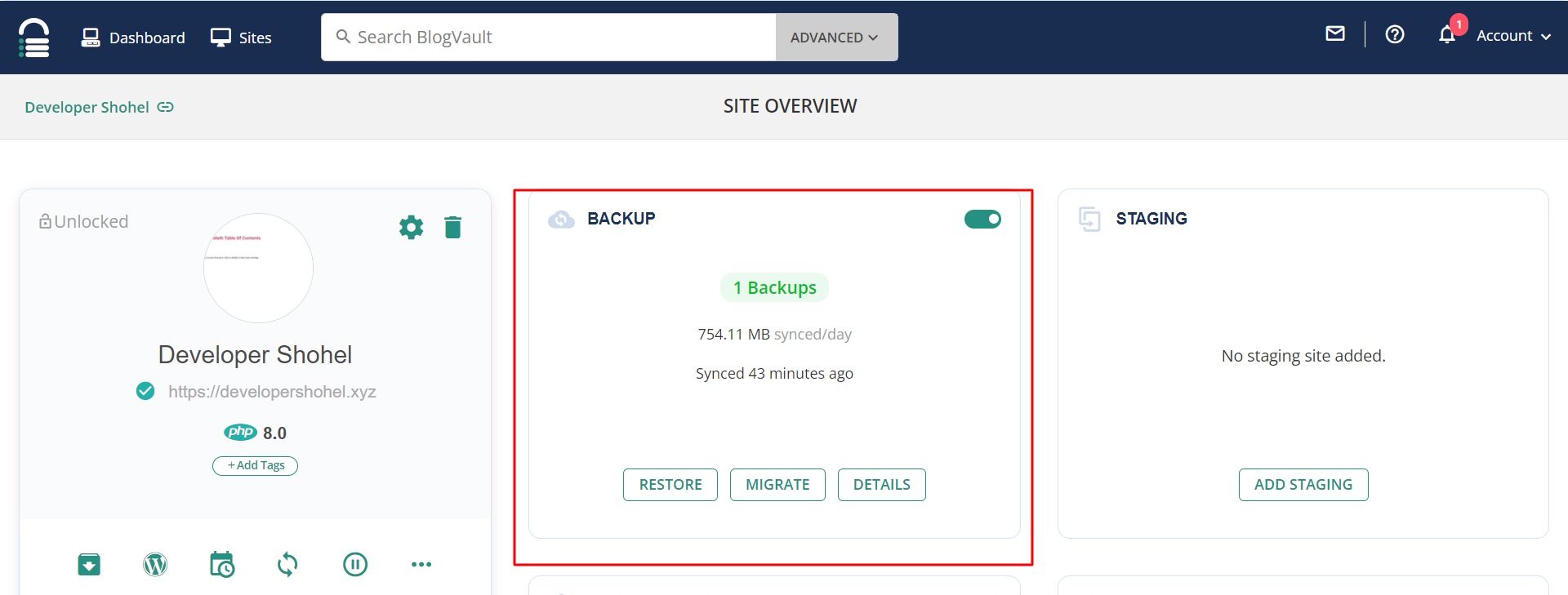Click the Developer Shohel site title
The height and width of the screenshot is (595, 1568).
point(255,355)
